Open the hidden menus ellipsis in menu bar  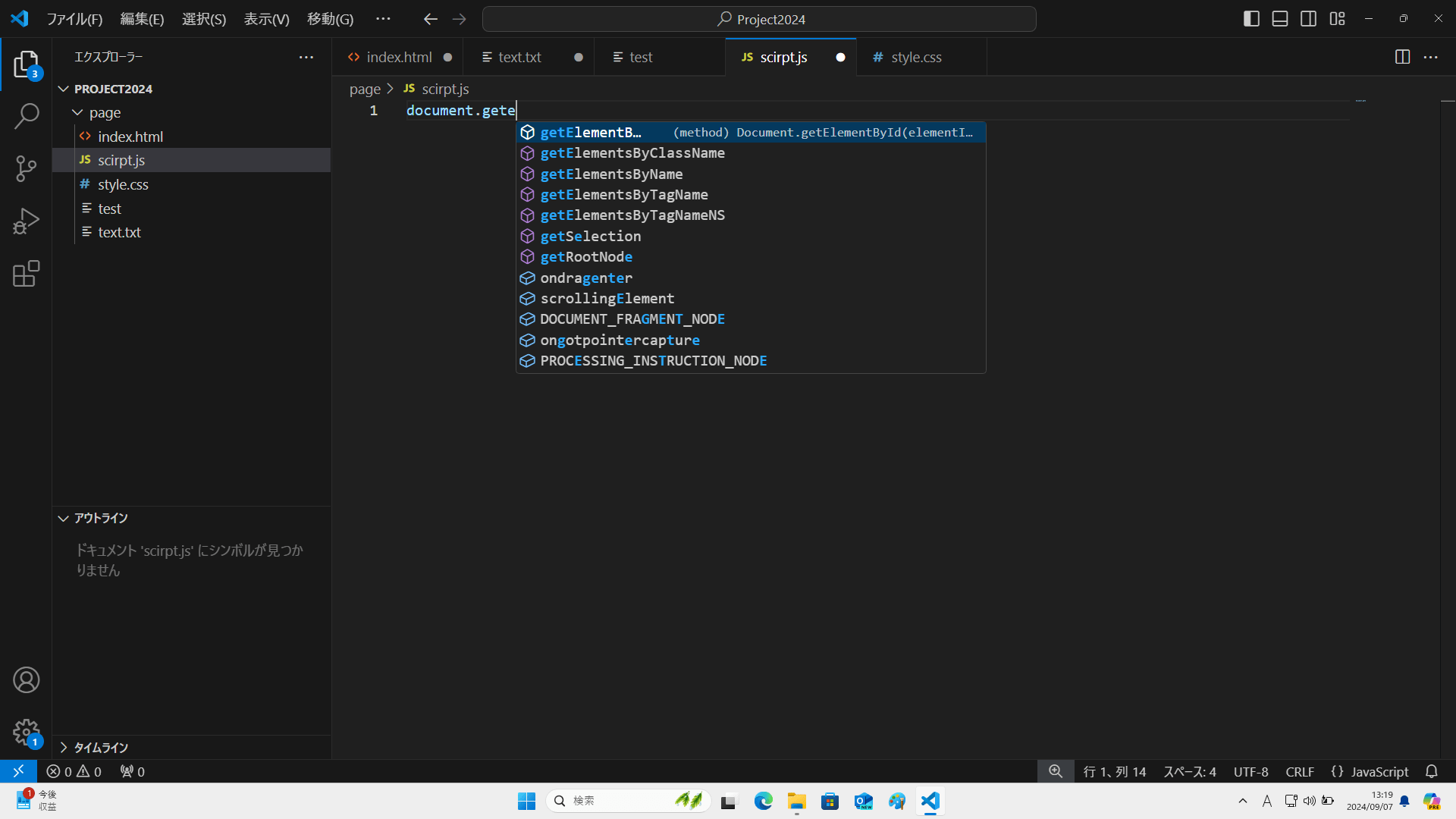tap(383, 19)
